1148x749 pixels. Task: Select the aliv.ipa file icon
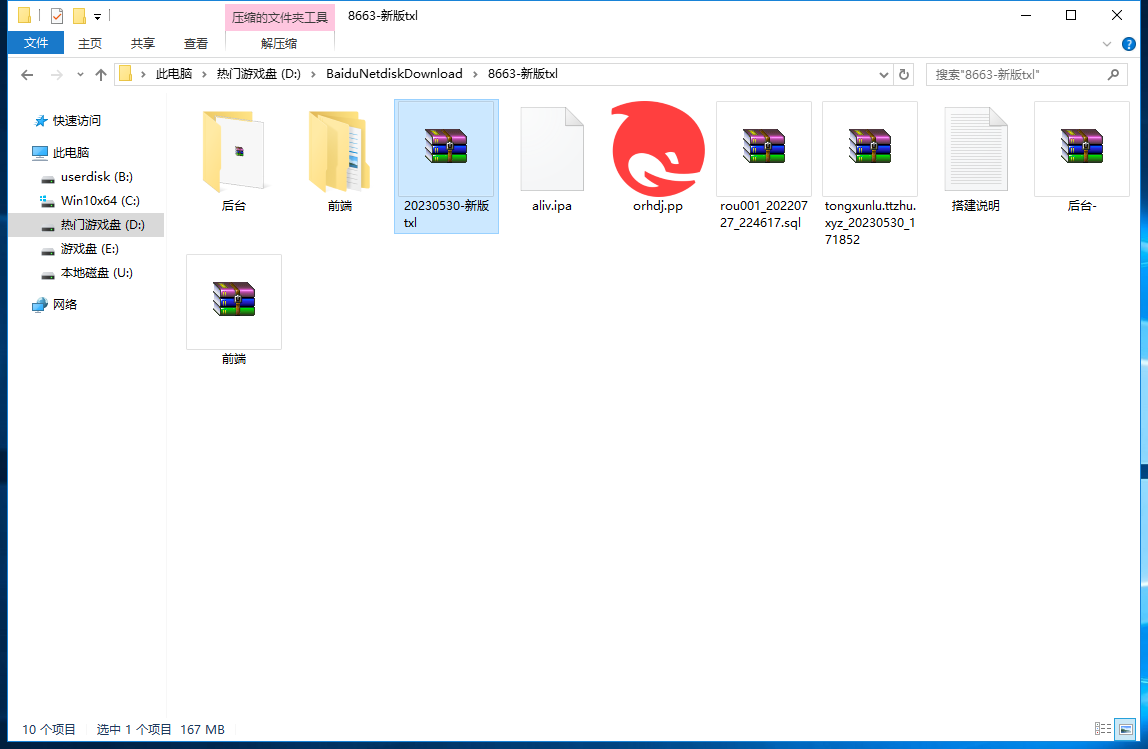(551, 150)
